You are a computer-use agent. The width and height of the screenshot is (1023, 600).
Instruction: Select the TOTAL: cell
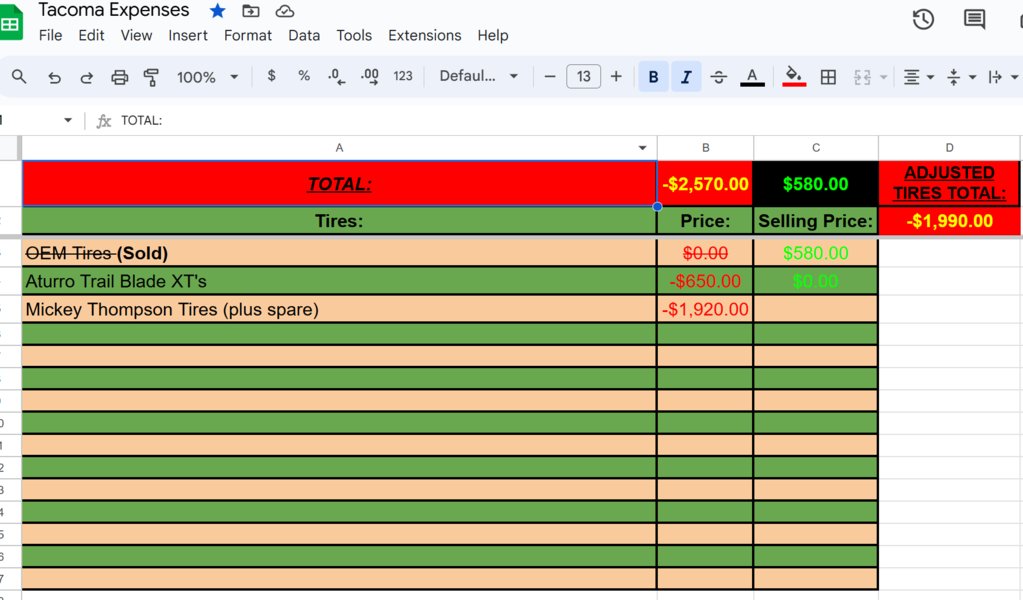[x=339, y=184]
